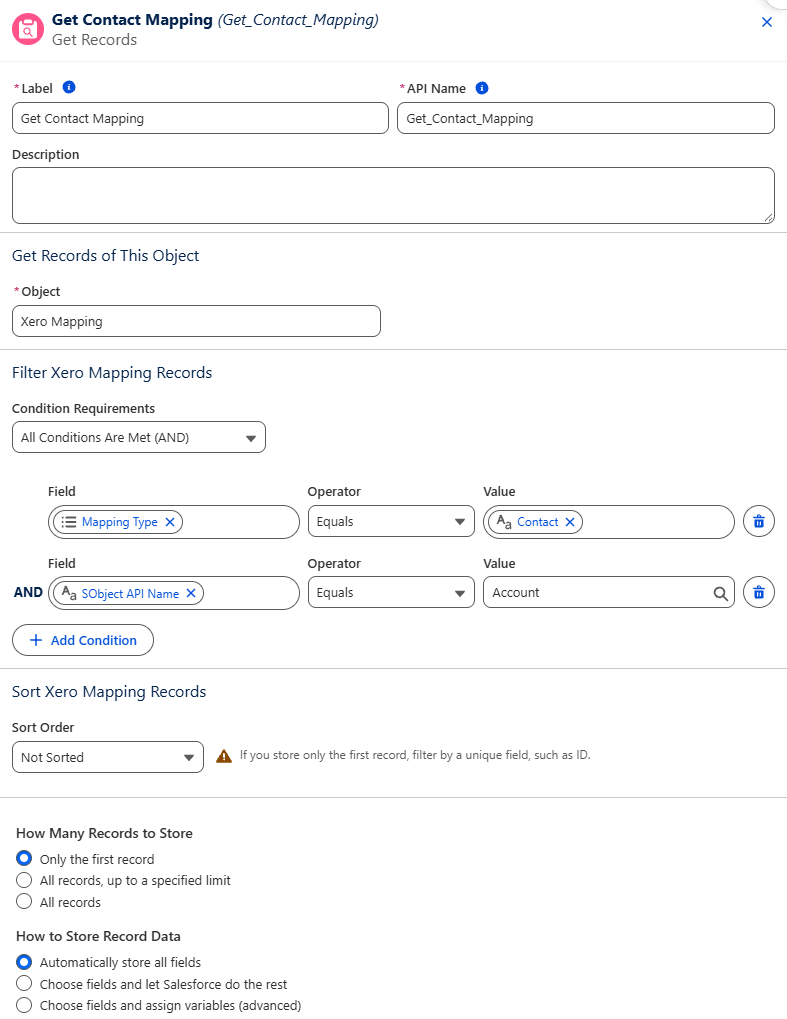Image resolution: width=787 pixels, height=1019 pixels.
Task: Click the Contact value pill
Action: [535, 522]
